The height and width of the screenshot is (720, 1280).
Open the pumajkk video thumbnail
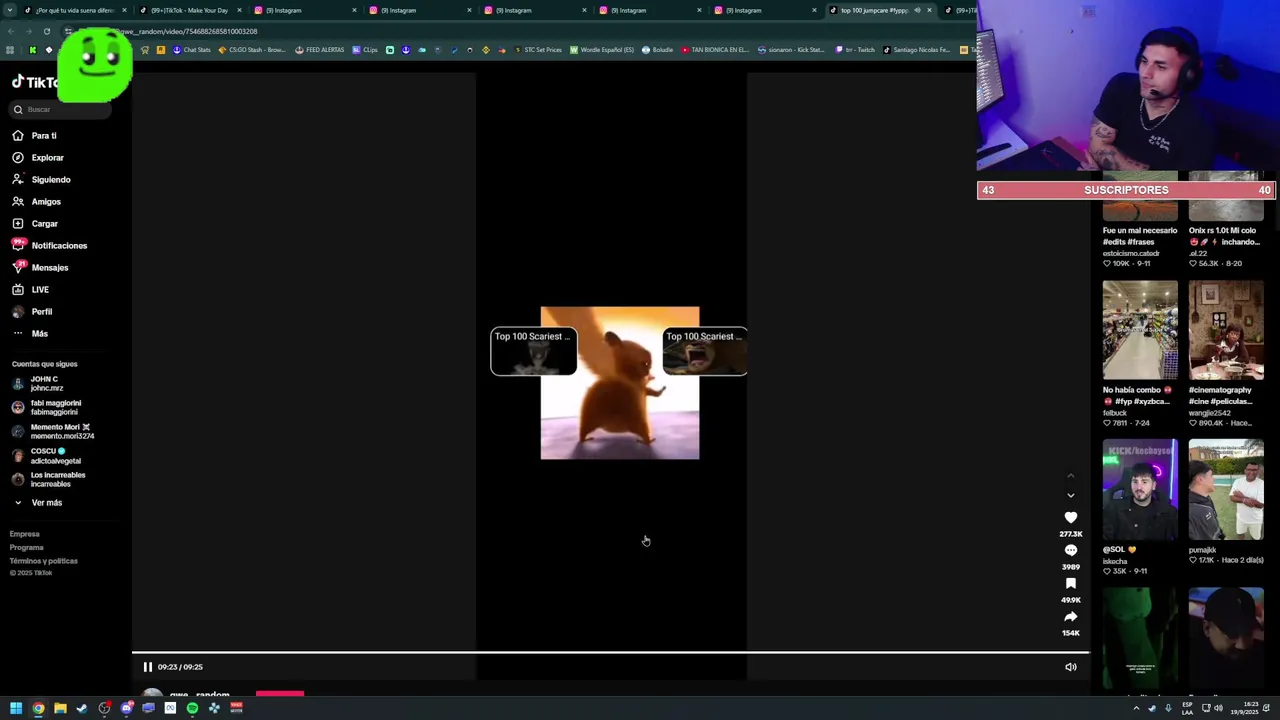click(x=1226, y=490)
